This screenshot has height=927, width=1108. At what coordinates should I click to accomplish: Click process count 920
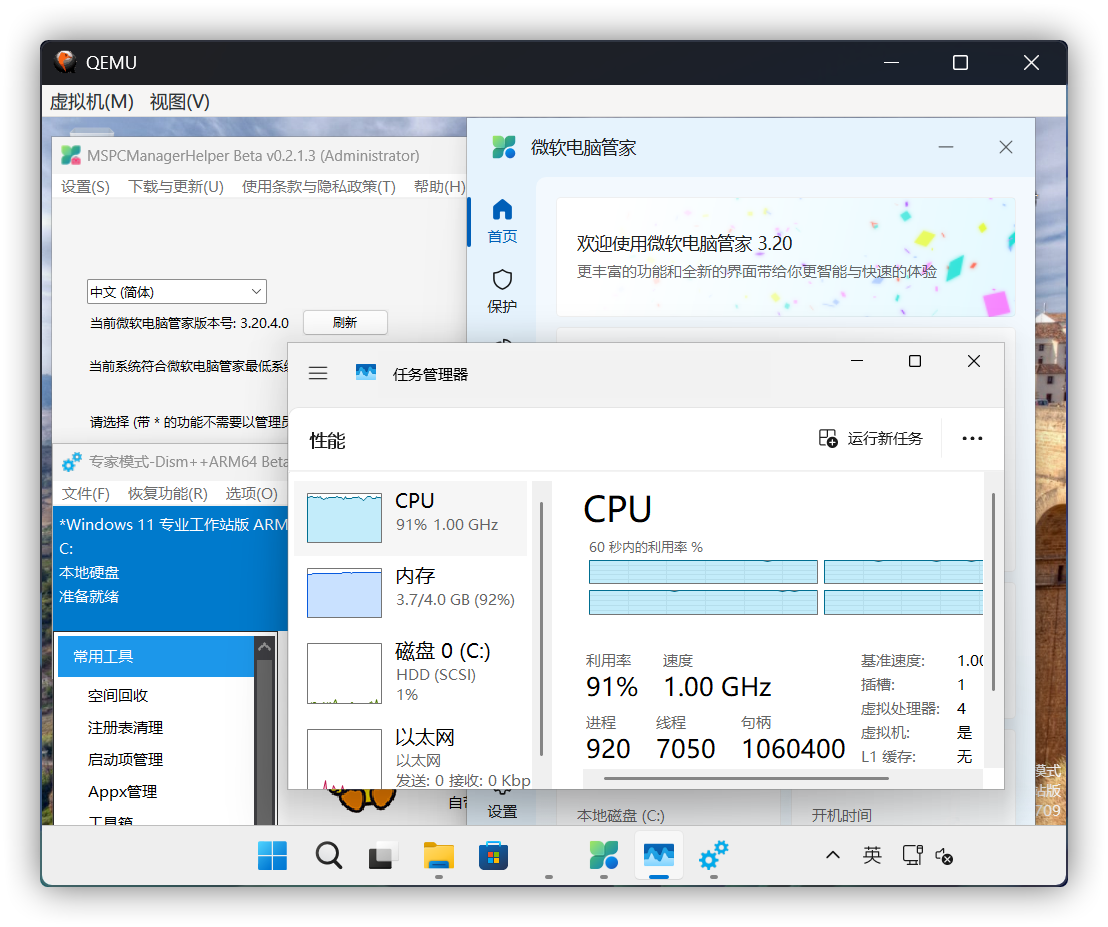pyautogui.click(x=608, y=749)
